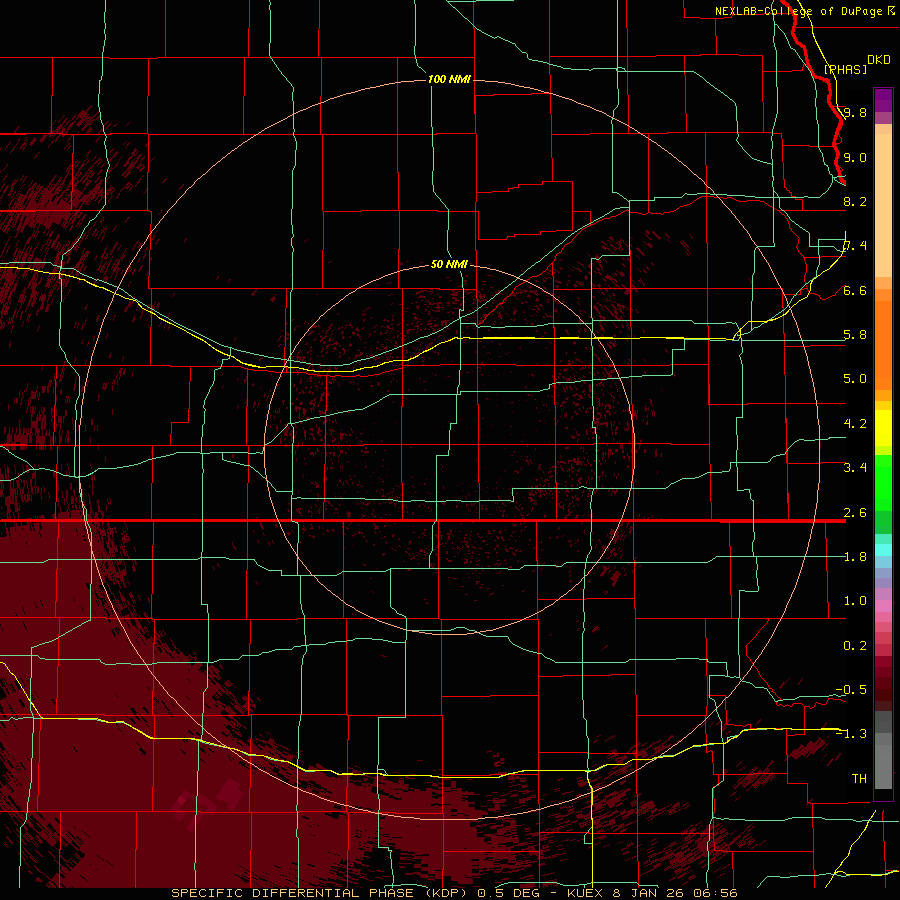Click the 4.2 value on the color scale
900x900 pixels.
tap(855, 424)
